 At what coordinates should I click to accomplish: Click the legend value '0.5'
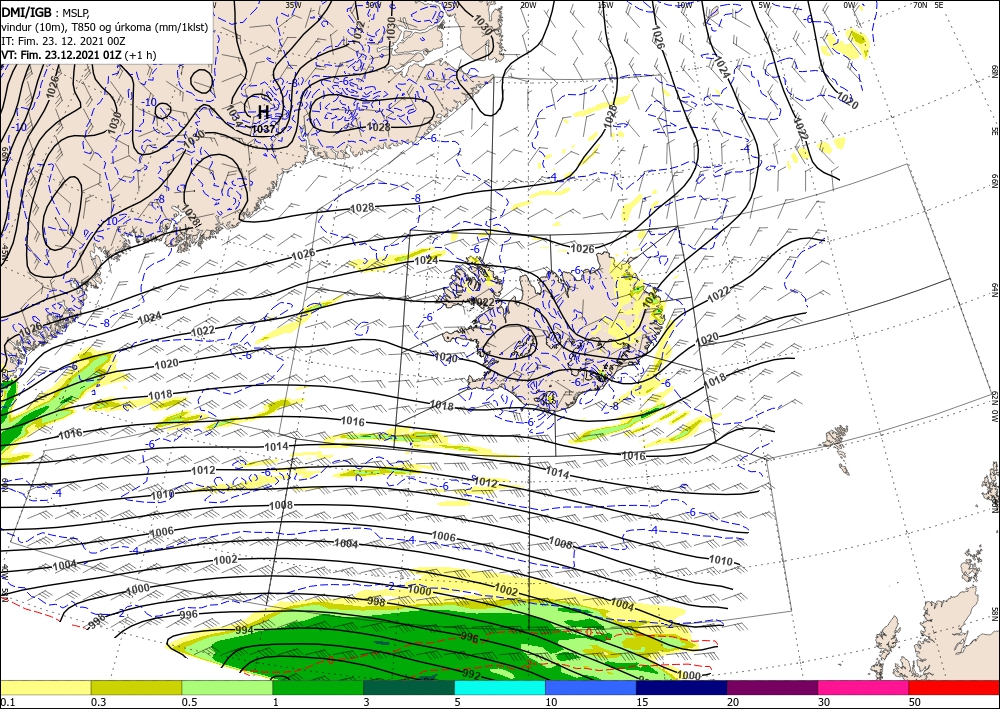pyautogui.click(x=189, y=702)
